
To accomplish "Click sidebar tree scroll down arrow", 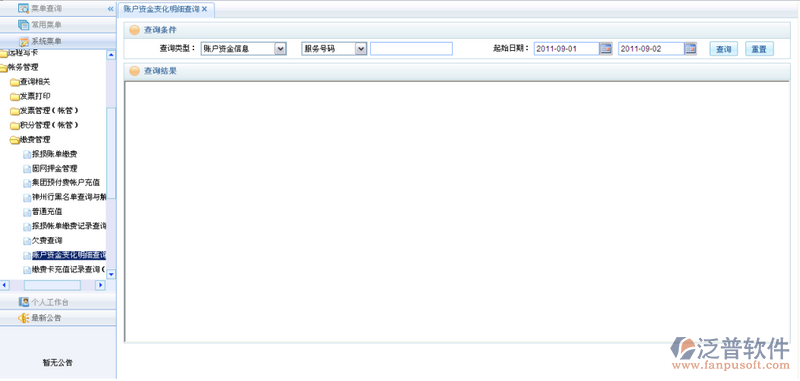I will [111, 274].
